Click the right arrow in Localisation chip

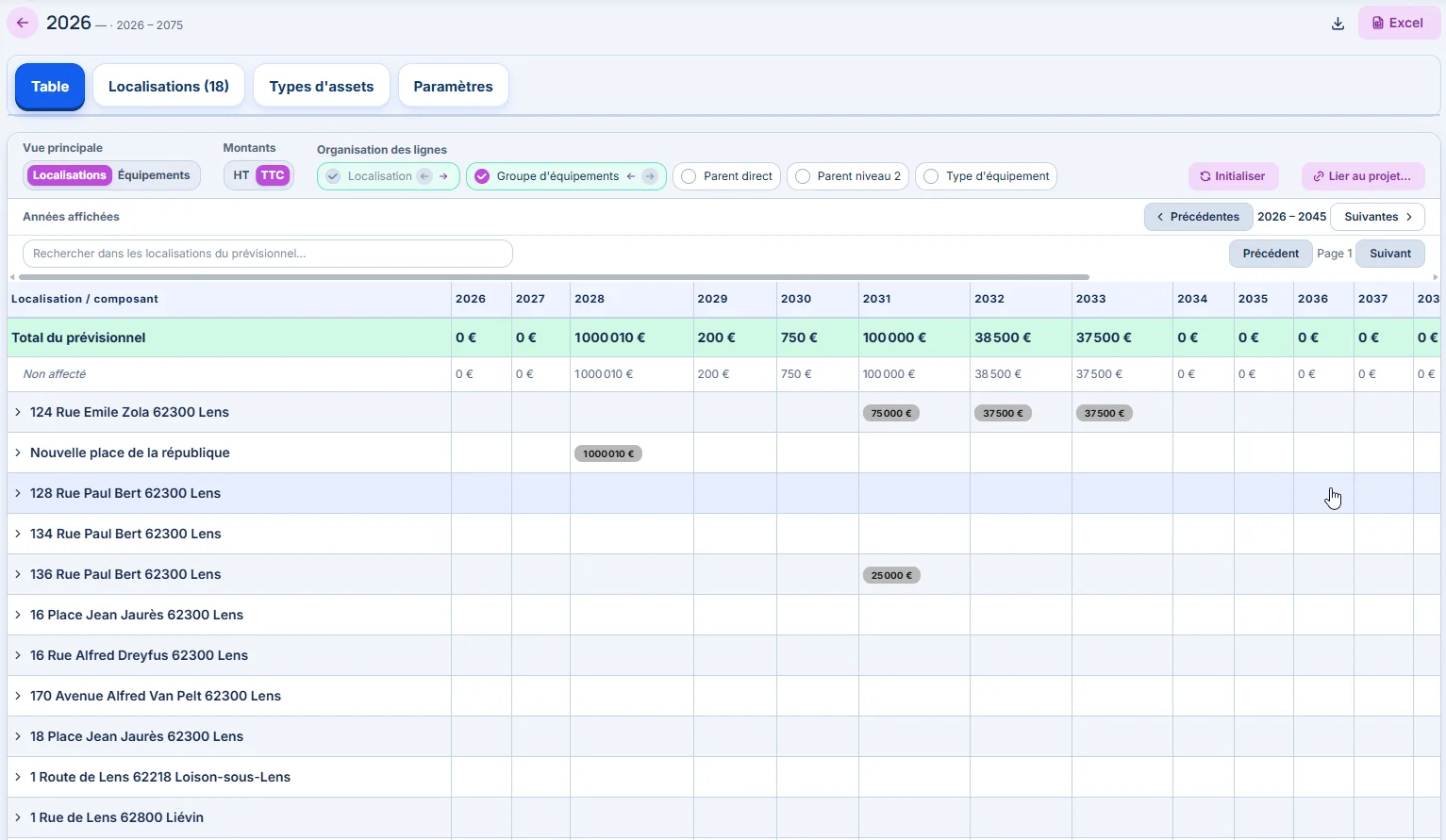tap(443, 176)
